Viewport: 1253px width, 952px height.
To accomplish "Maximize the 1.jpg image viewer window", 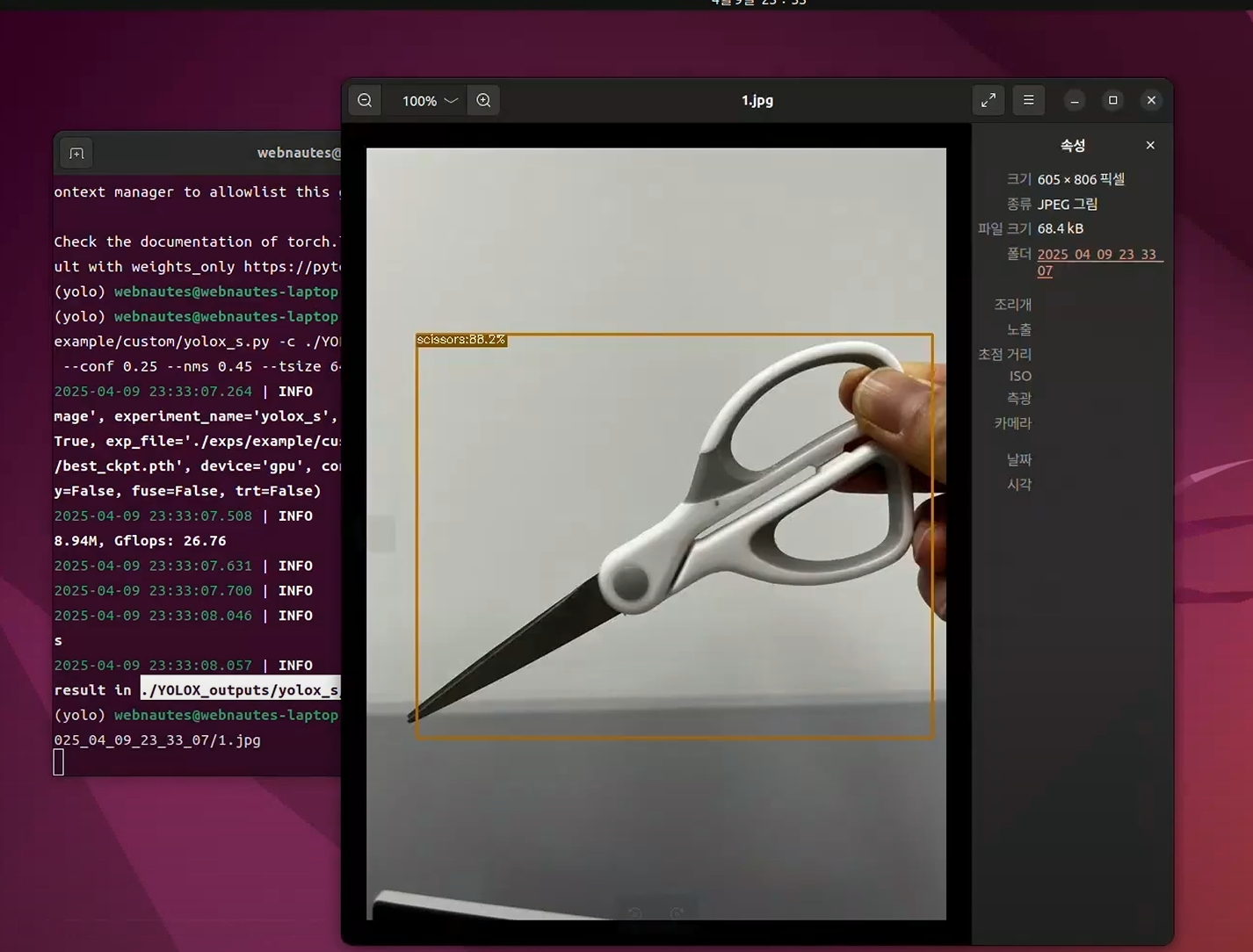I will [x=1113, y=100].
